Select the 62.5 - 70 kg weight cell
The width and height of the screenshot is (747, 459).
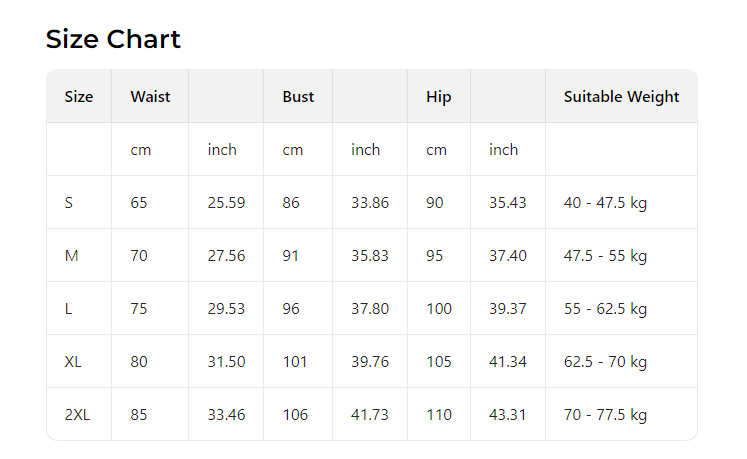coord(605,361)
